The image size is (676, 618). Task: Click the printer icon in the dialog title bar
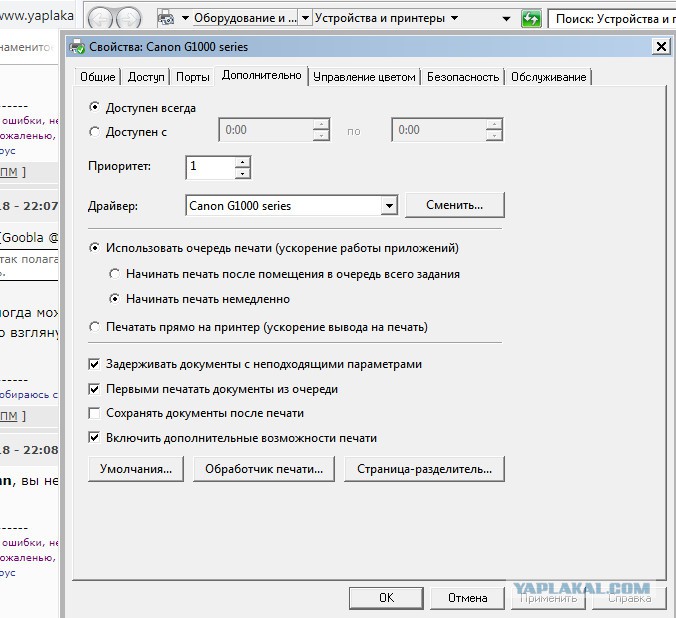(x=78, y=47)
